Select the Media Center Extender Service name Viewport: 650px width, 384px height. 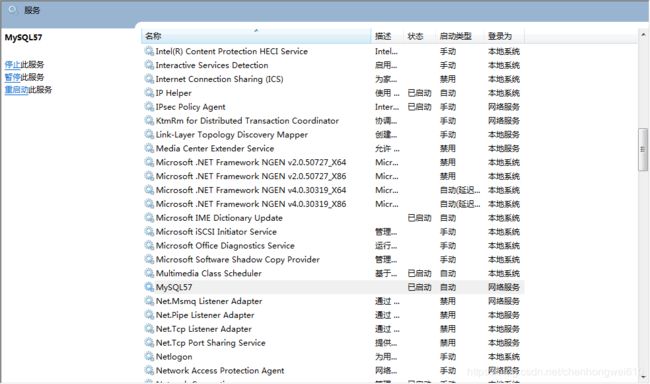tap(215, 148)
